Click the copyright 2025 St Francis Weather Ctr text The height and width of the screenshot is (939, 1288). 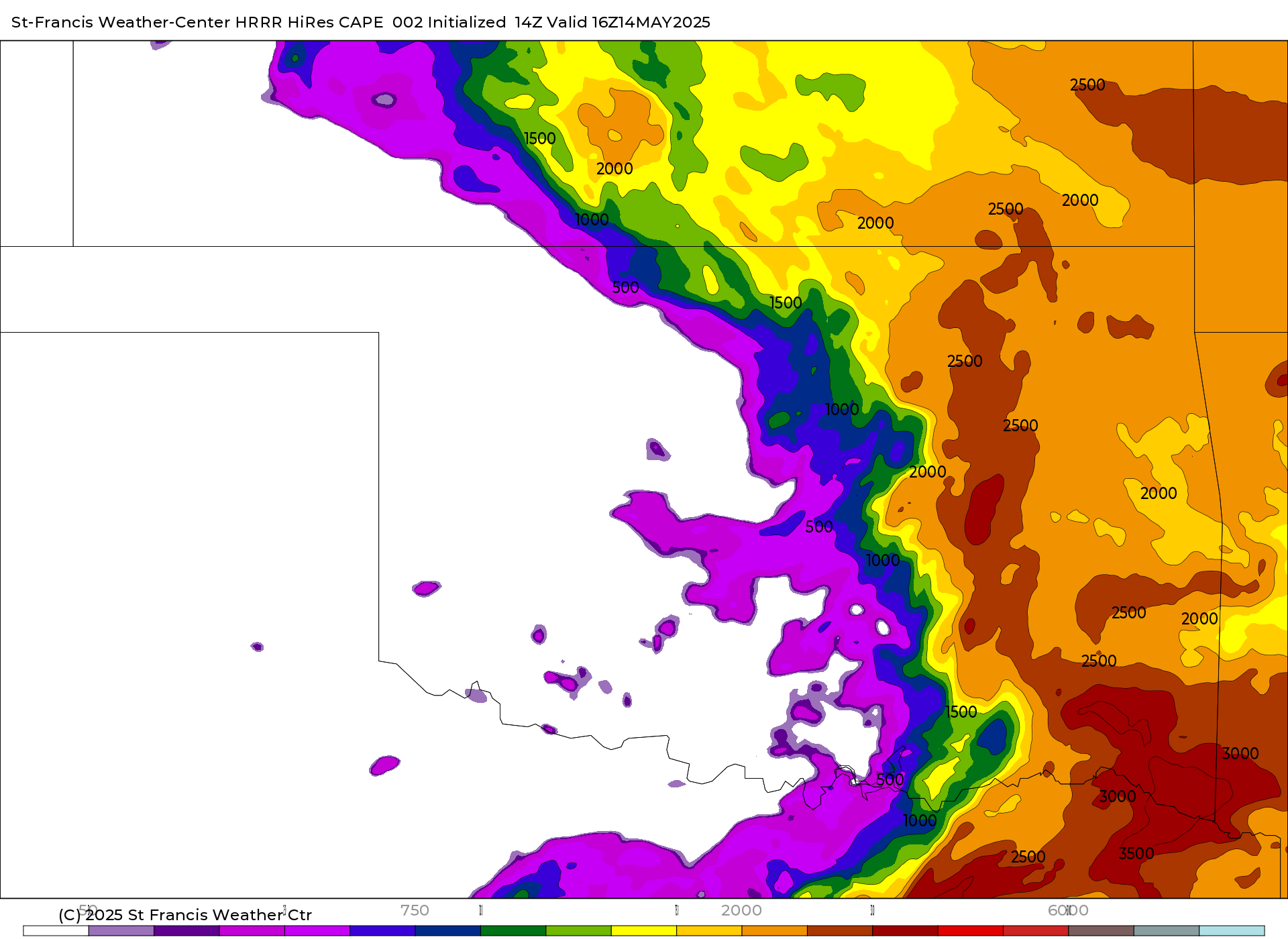point(185,915)
